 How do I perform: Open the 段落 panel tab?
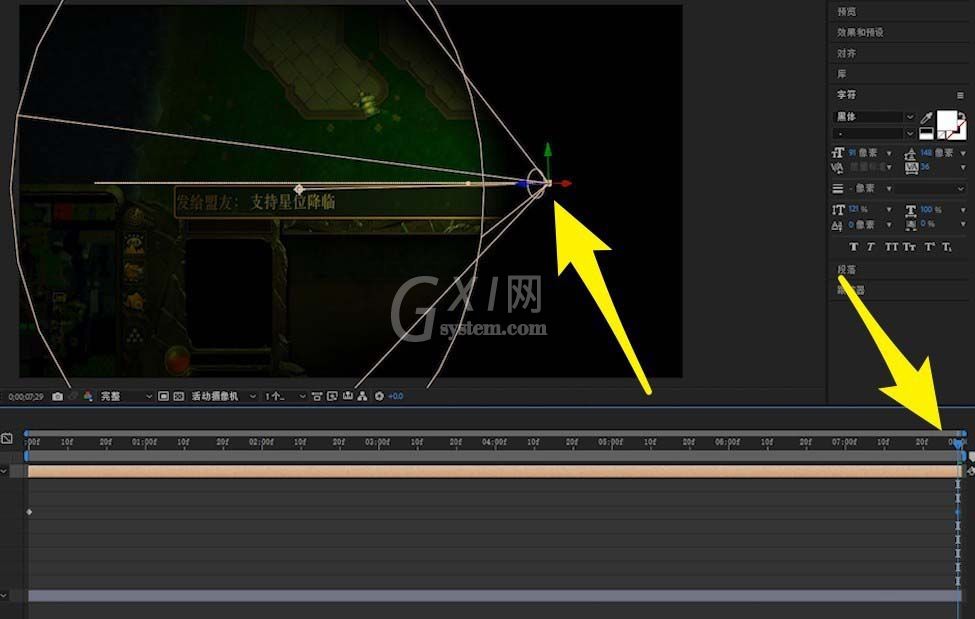(x=846, y=269)
